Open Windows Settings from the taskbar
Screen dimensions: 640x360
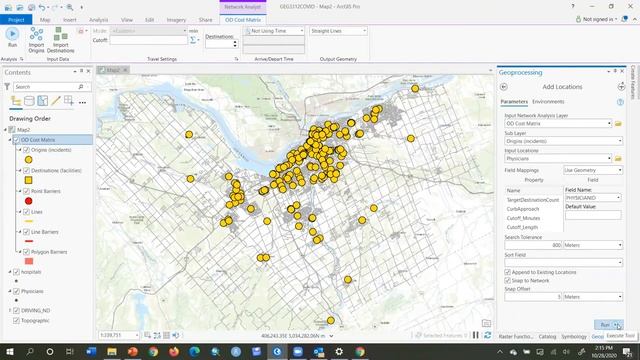pyautogui.click(x=339, y=351)
